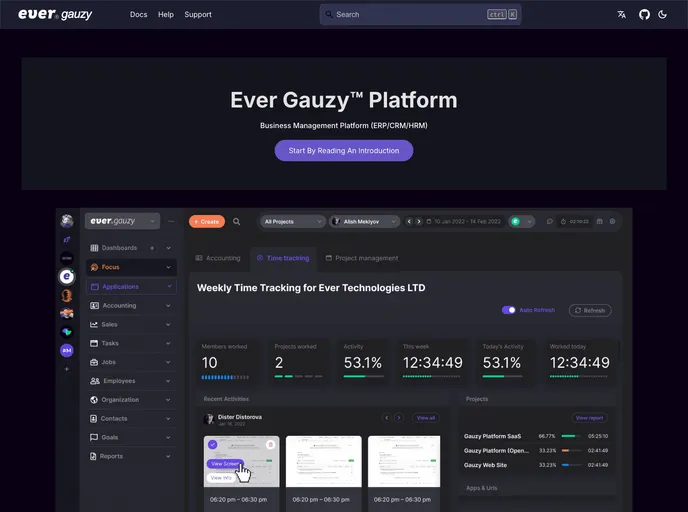Click Gauzy Platform SaaS progress bar

tap(571, 436)
